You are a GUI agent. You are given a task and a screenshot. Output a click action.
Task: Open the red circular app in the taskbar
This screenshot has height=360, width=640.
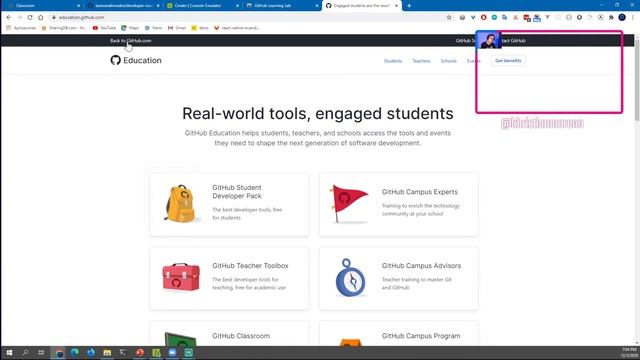click(x=140, y=352)
